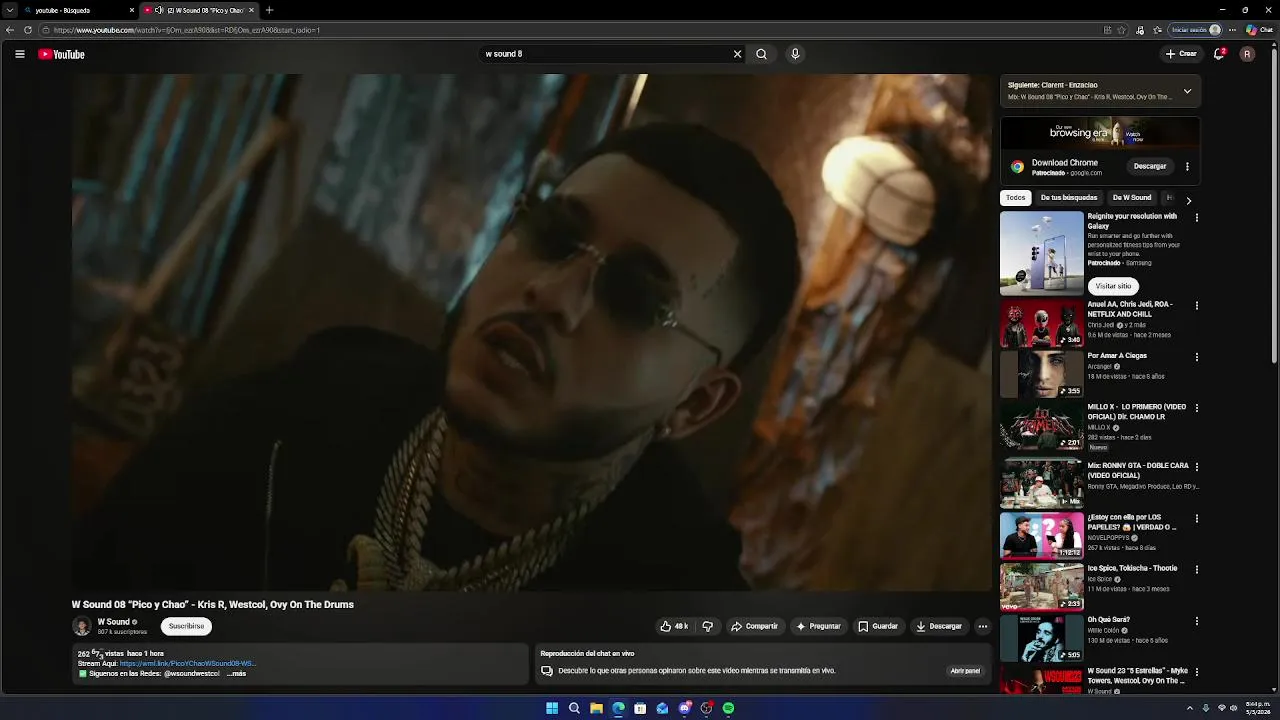Switch to youtube - Búsqueda browser tab
Image resolution: width=1280 pixels, height=720 pixels.
[78, 10]
